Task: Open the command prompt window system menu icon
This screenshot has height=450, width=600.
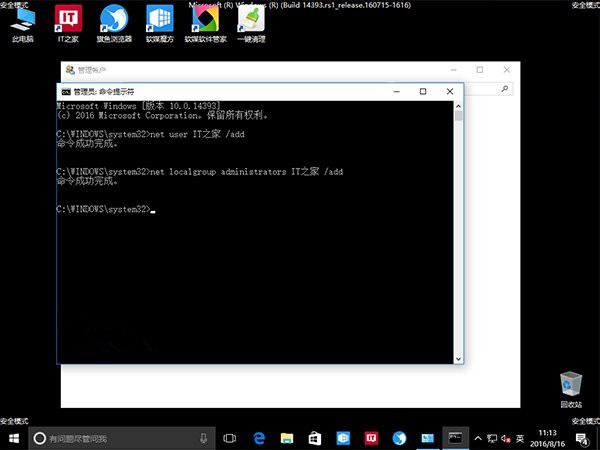Action: coord(66,92)
